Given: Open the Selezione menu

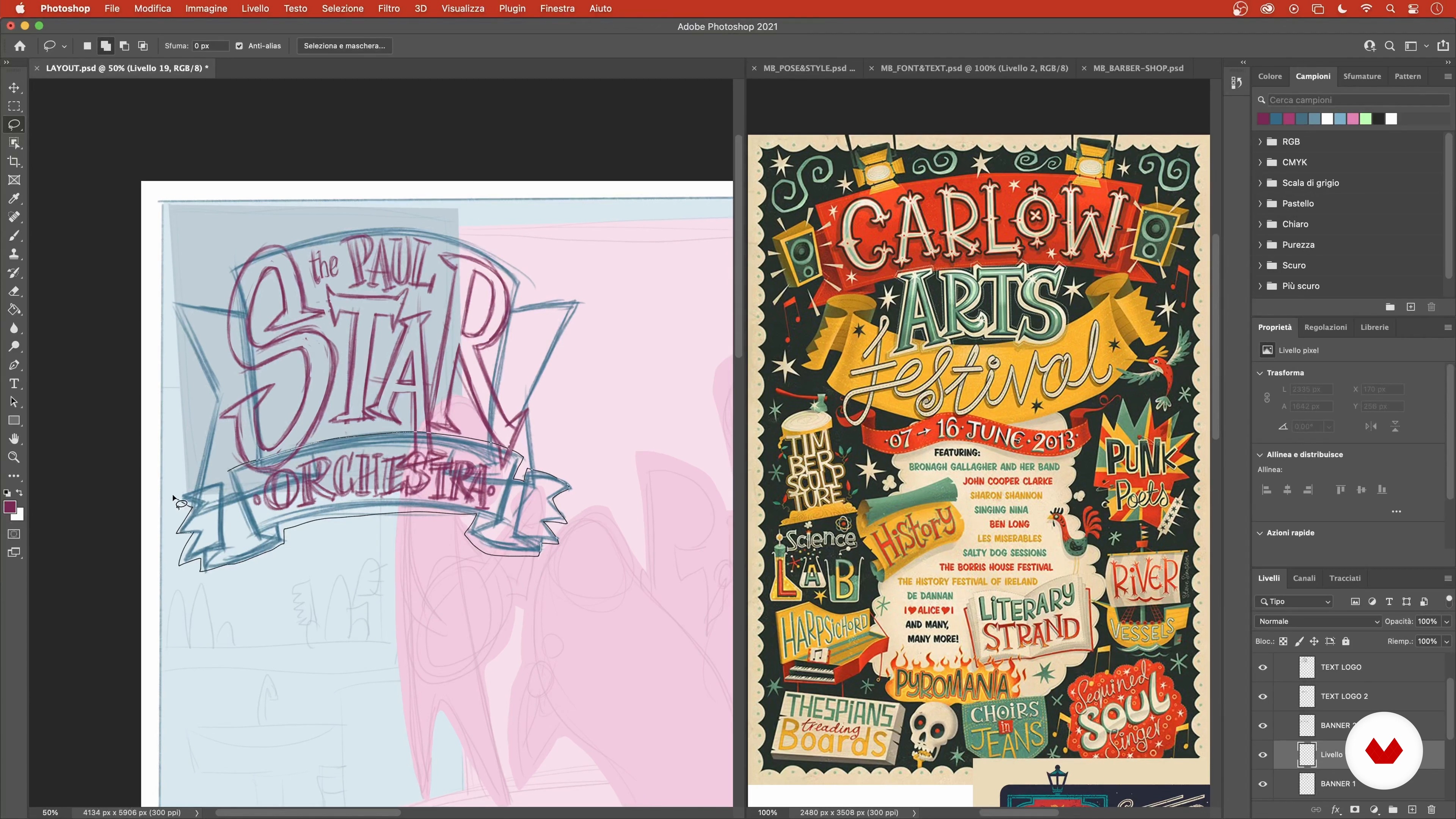Looking at the screenshot, I should coord(342,8).
